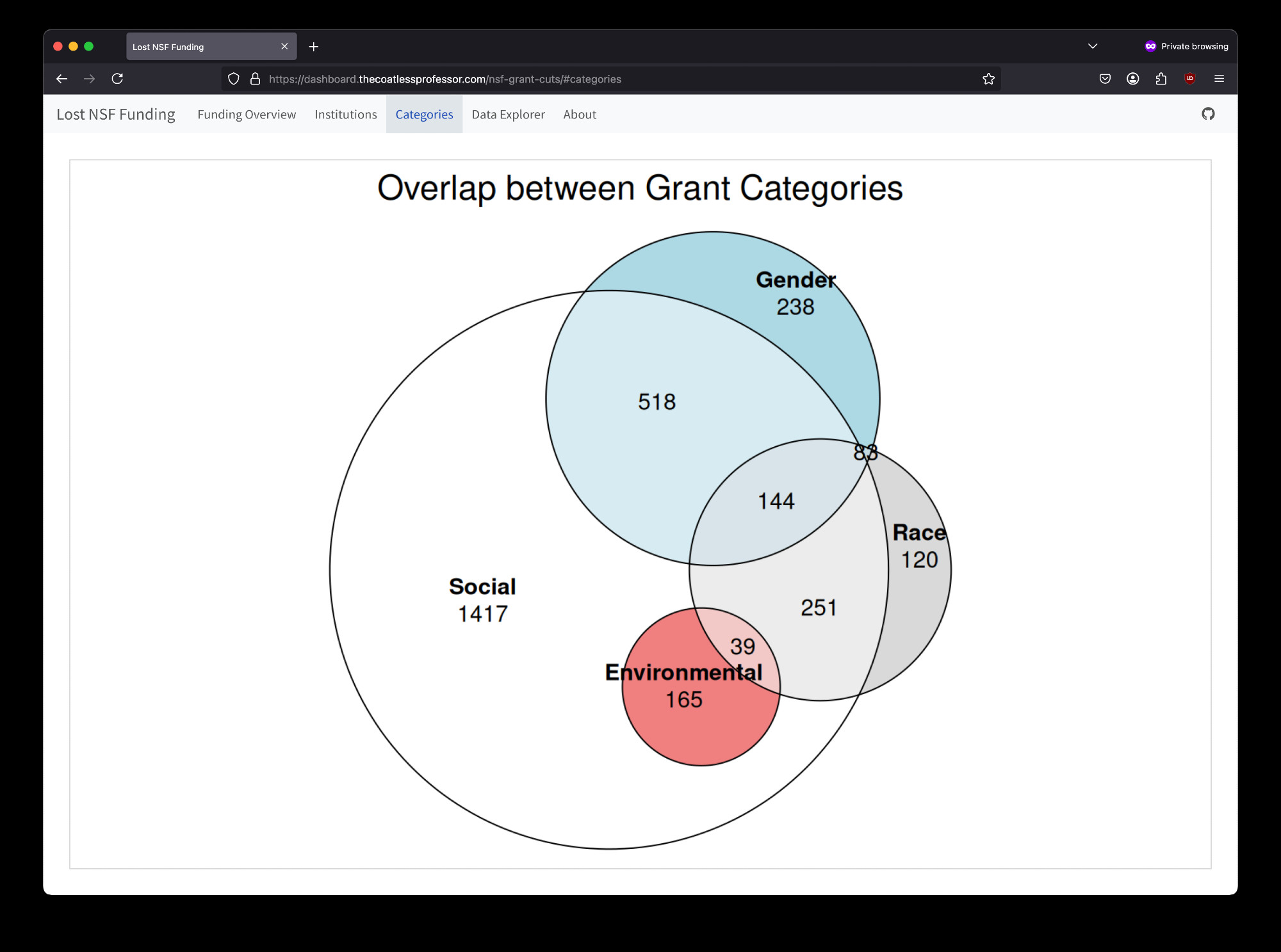Click the Social 1417 label
Screen dimensions: 1281x952
click(482, 600)
